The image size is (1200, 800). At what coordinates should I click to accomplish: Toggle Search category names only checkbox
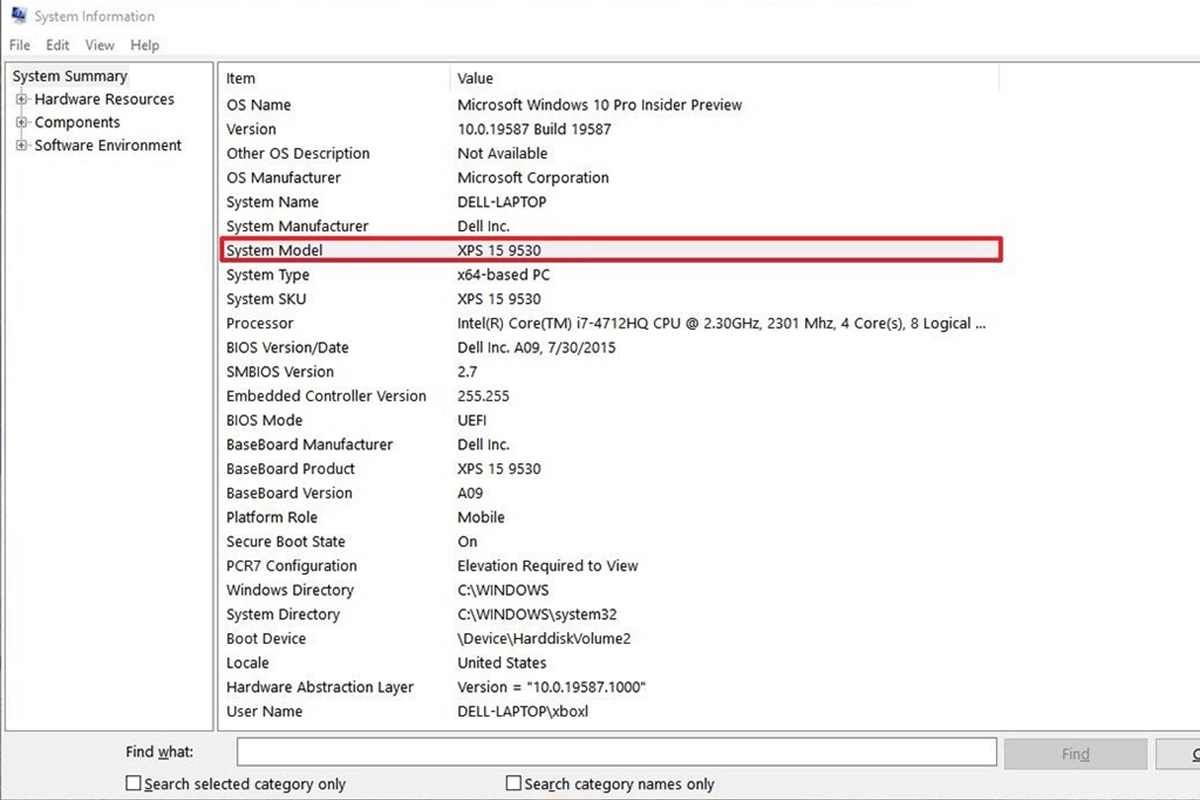[514, 783]
